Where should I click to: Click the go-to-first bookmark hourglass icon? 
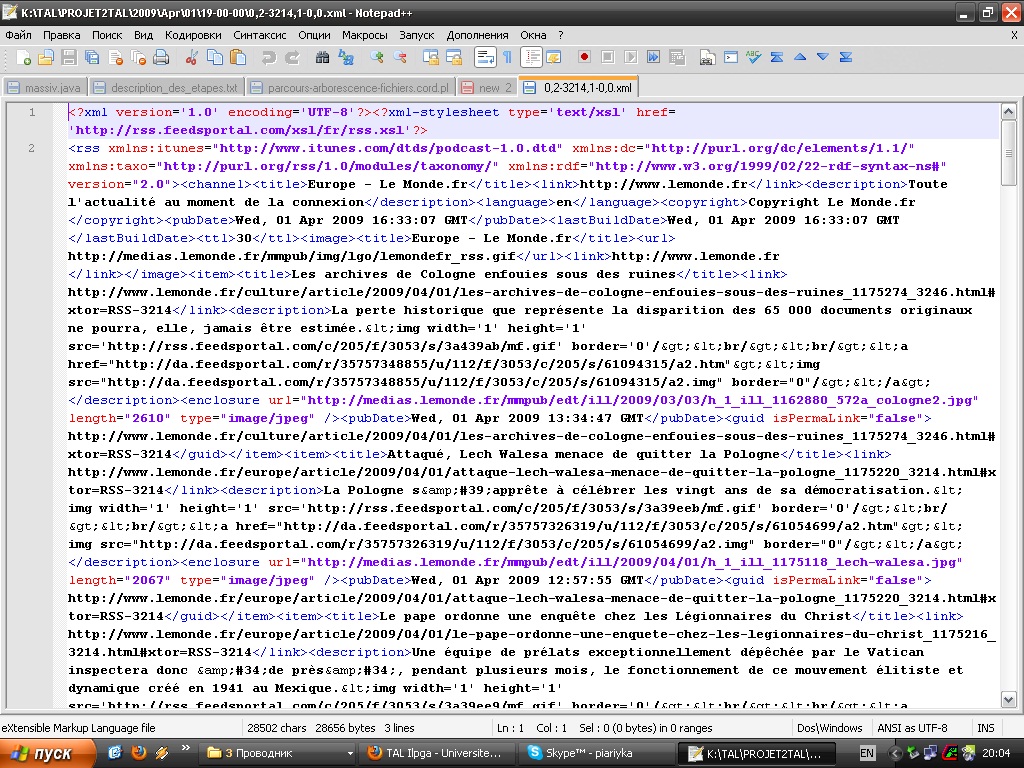point(776,57)
